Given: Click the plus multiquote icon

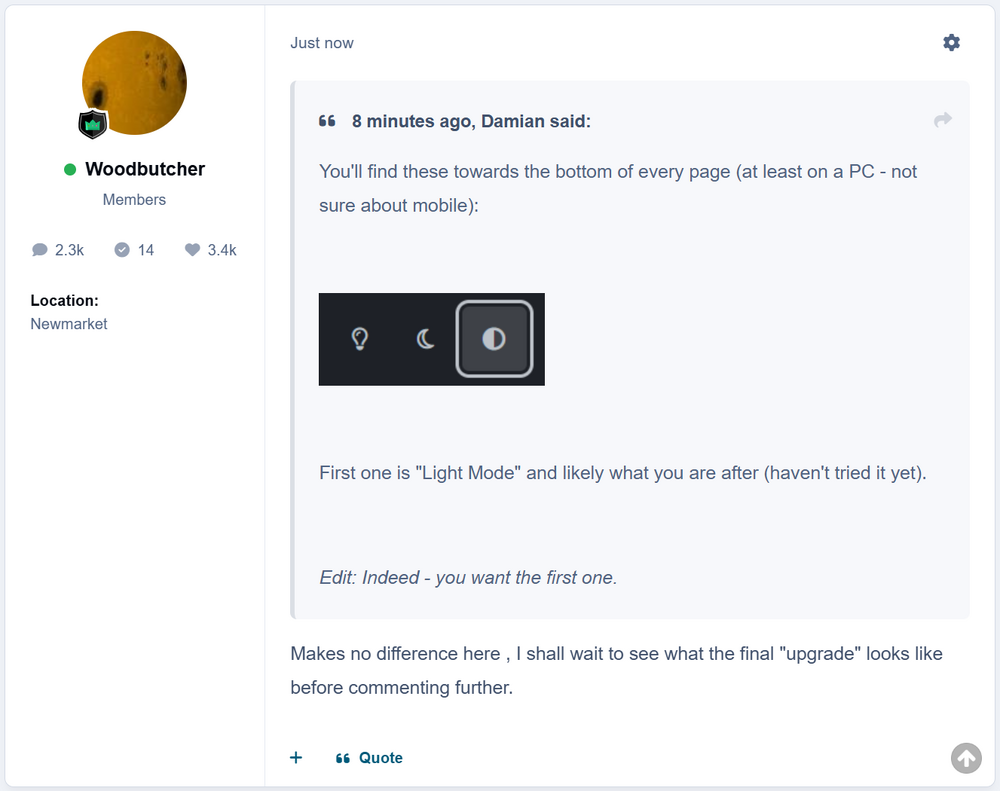Looking at the screenshot, I should pos(296,757).
